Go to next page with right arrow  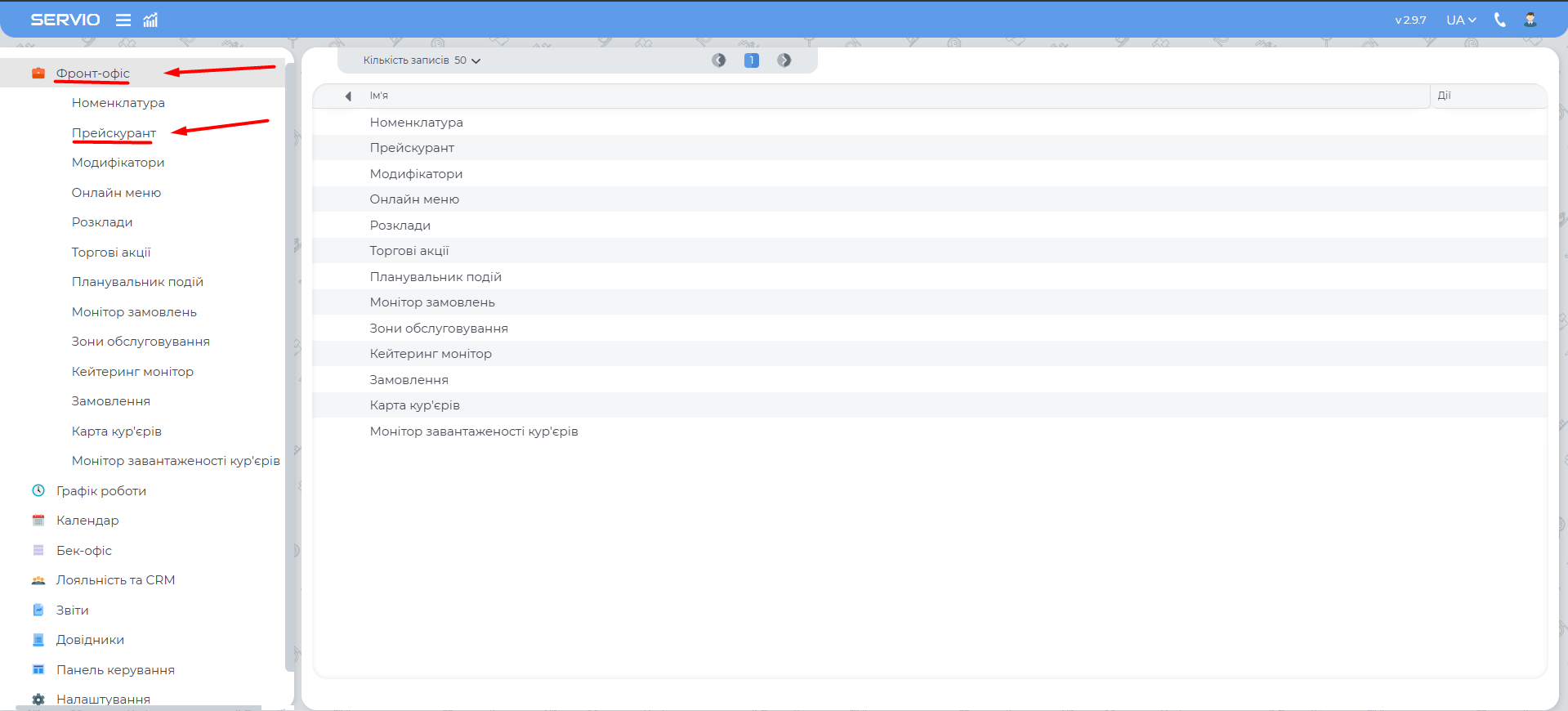coord(784,60)
